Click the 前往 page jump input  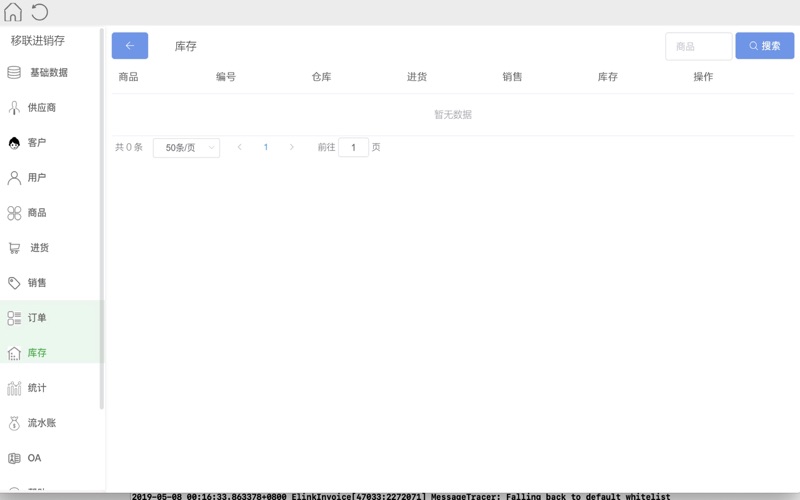tap(353, 147)
